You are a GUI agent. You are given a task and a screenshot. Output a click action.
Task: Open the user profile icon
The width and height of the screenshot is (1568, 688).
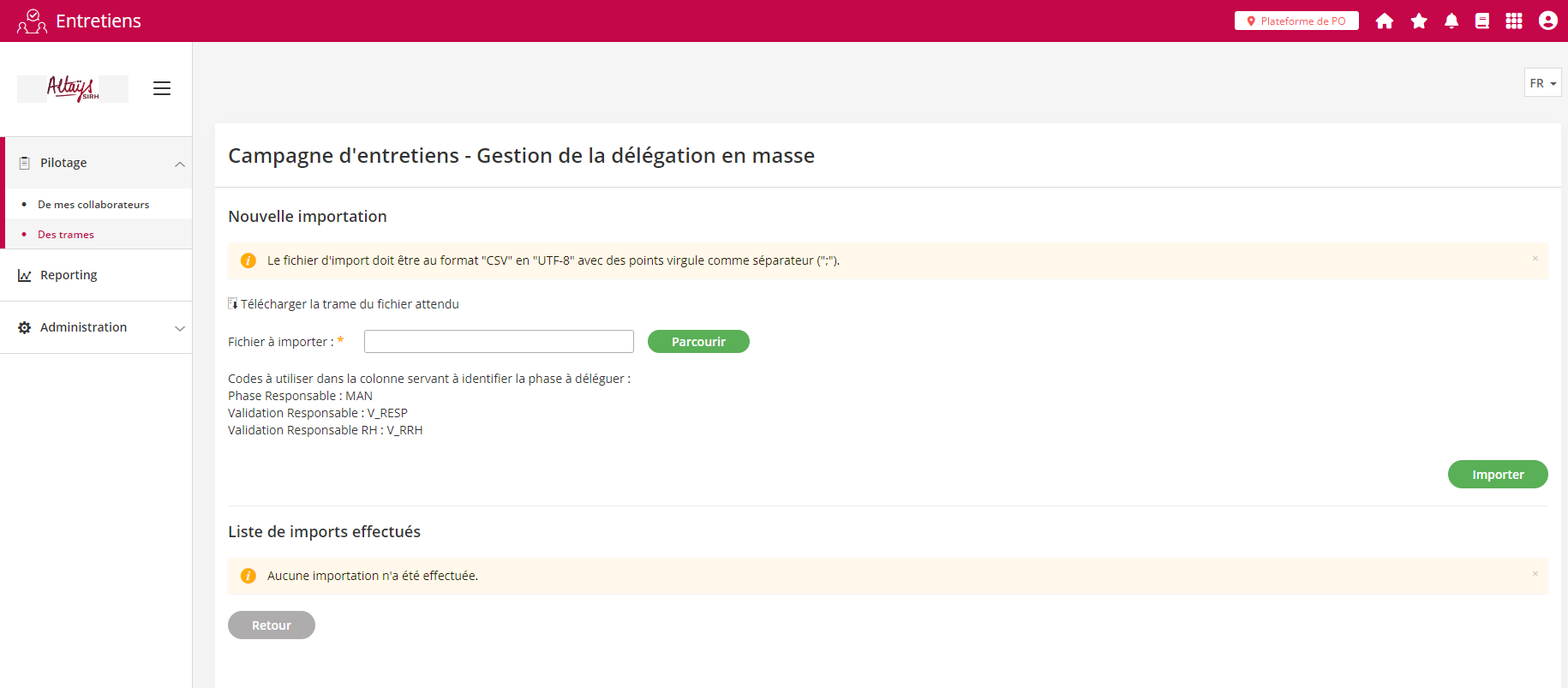1547,21
